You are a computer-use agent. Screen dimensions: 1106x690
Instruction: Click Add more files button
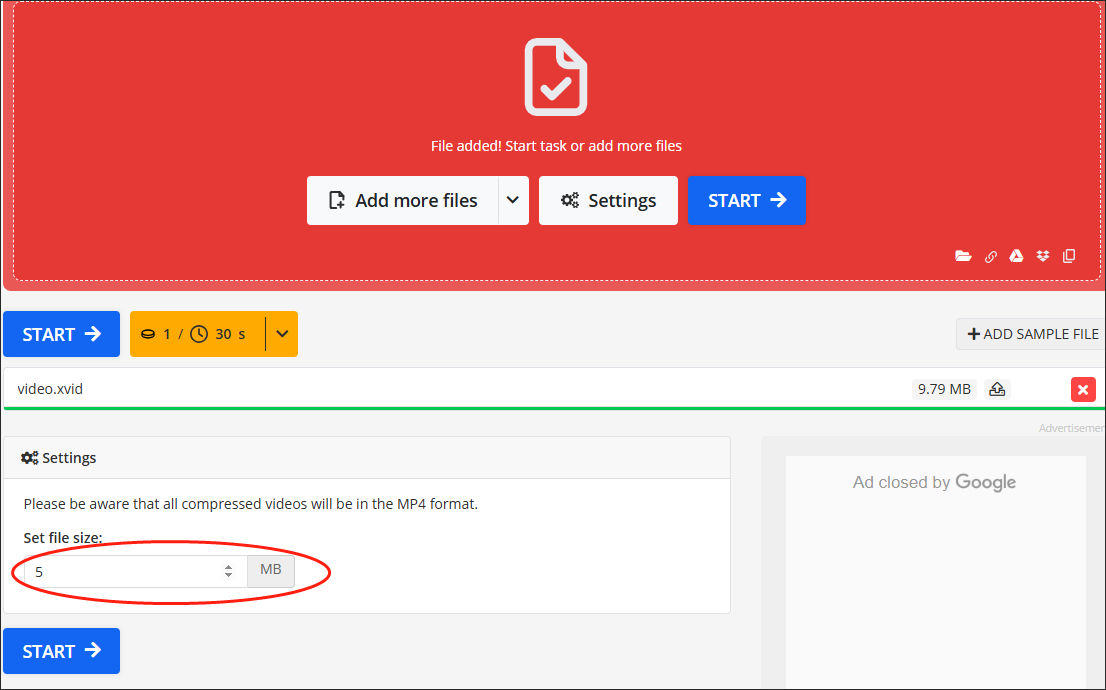coord(403,200)
